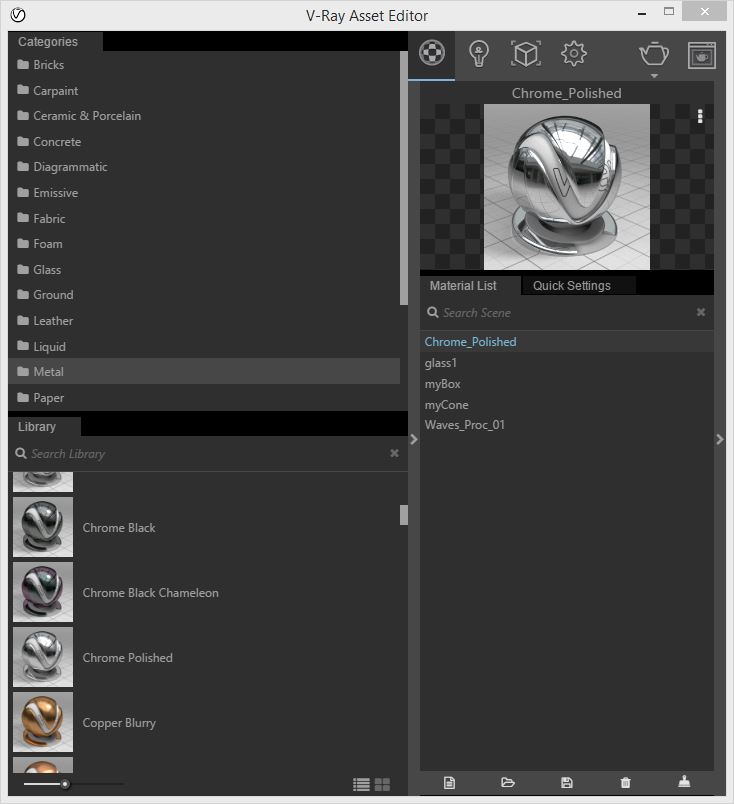Click the Chrome_Polished material preview render
This screenshot has height=804, width=734.
pos(567,187)
